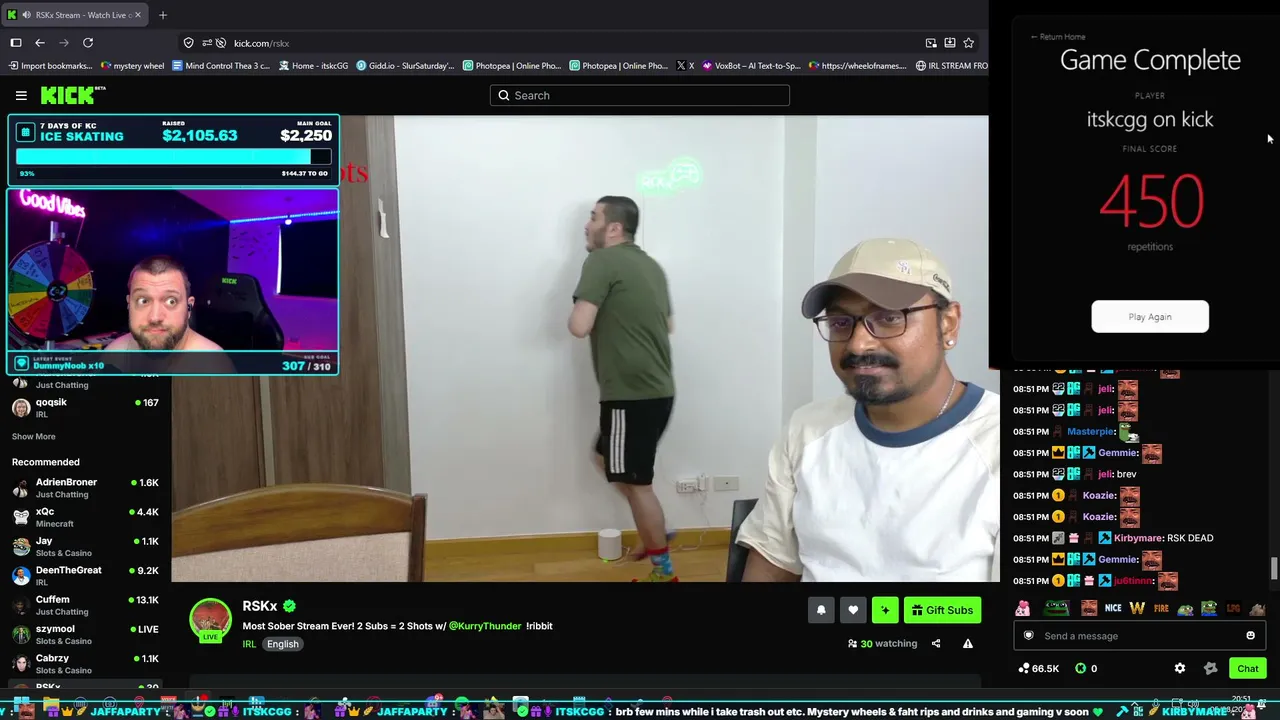
Task: Click the 30 watching viewer count
Action: coord(882,644)
